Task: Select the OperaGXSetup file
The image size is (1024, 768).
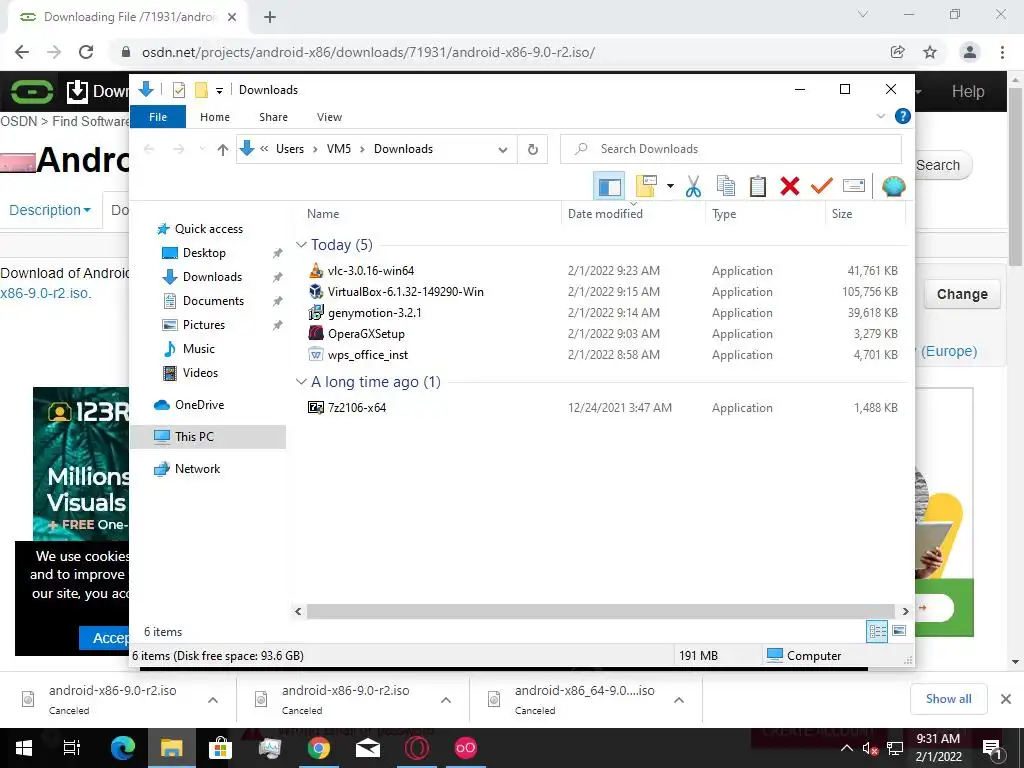Action: coord(366,334)
